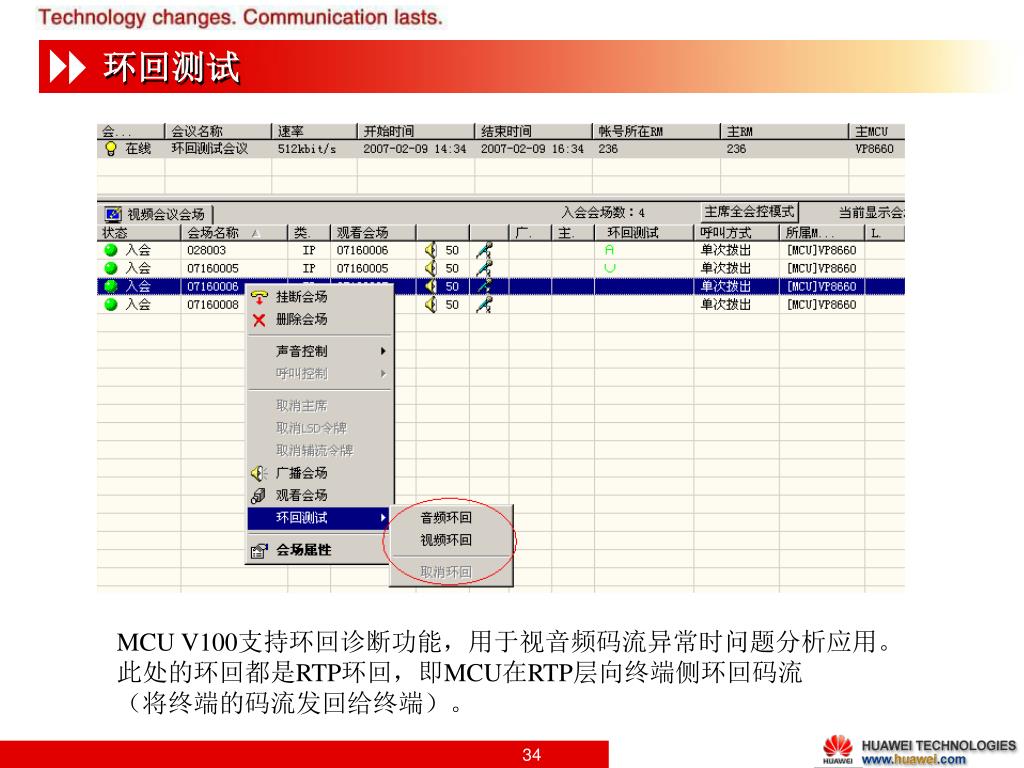Click speaker icon in highlighted row 07160006
This screenshot has height=768, width=1024.
[430, 286]
